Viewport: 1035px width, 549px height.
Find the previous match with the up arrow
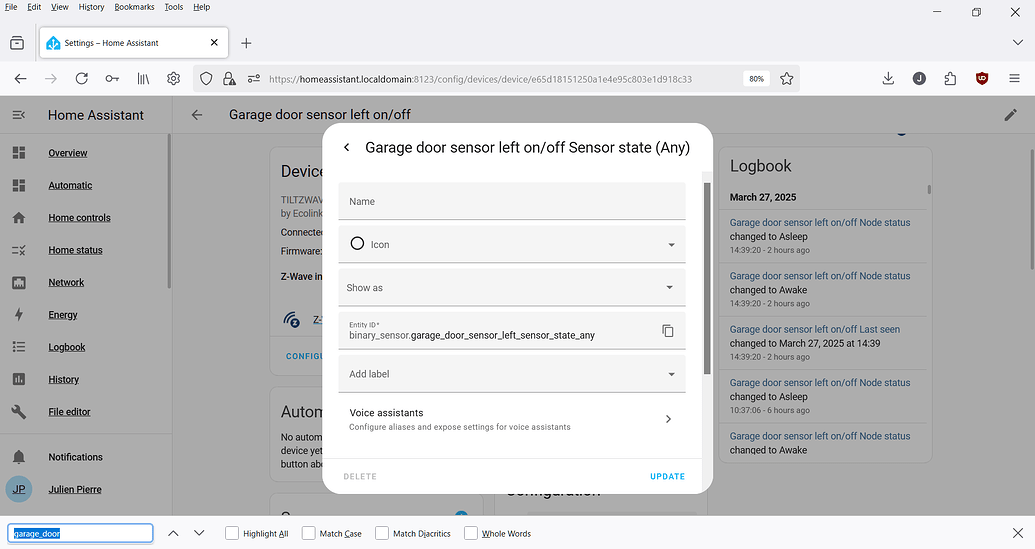coord(173,533)
